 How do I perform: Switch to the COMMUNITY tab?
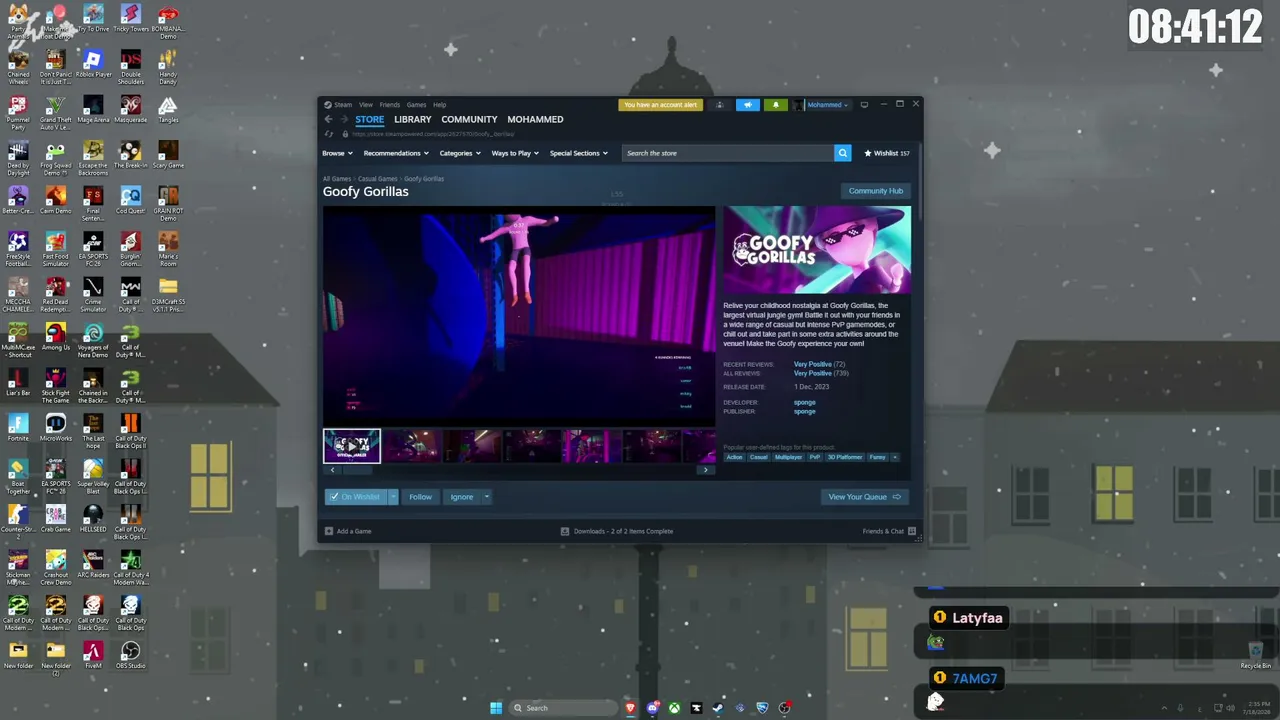pyautogui.click(x=469, y=120)
